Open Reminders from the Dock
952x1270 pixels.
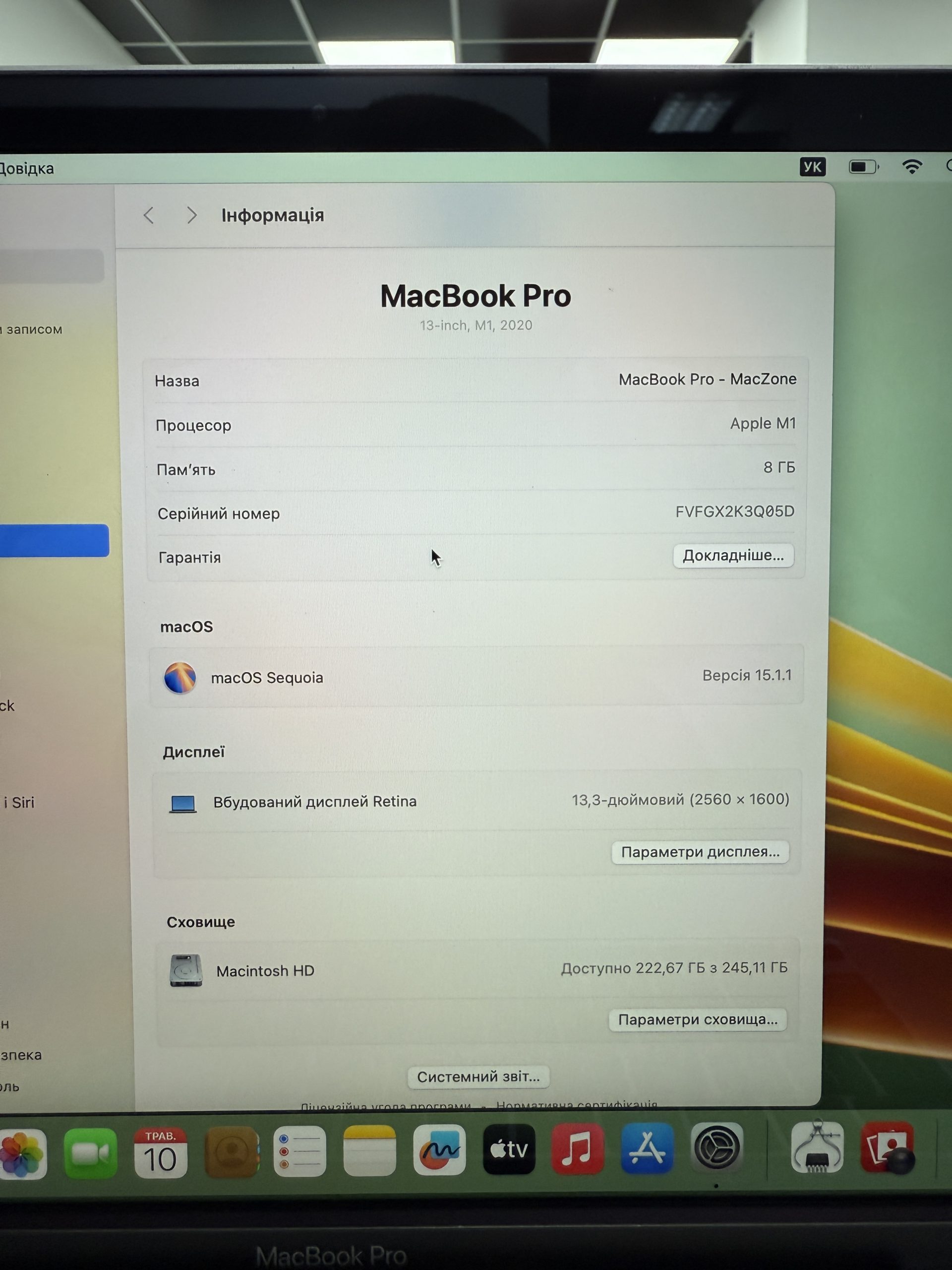[299, 1151]
